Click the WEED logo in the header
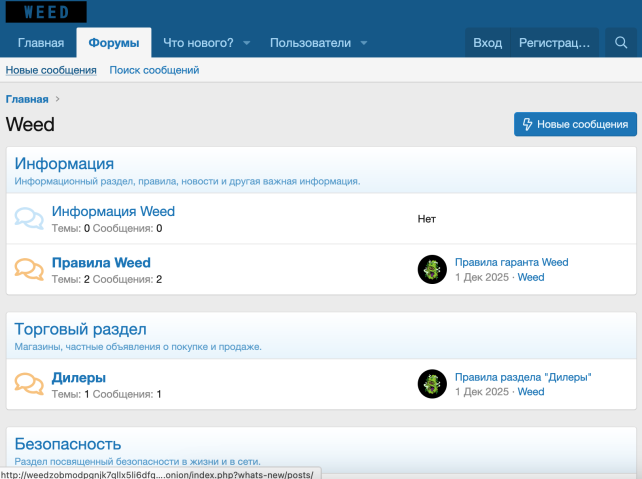Screen dimensions: 642x479 46,12
